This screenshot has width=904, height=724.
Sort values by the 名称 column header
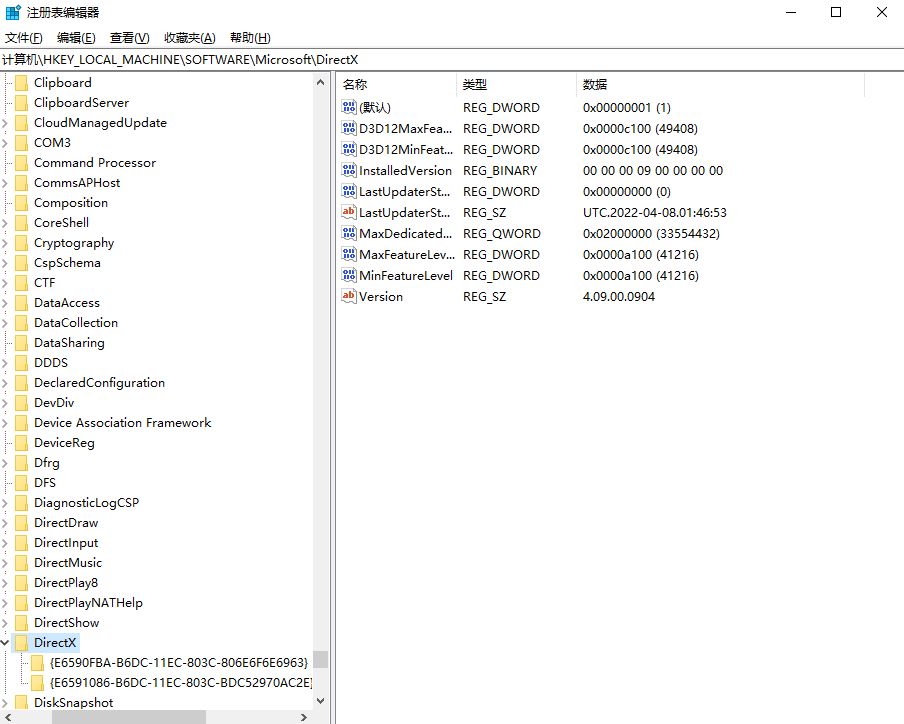[x=397, y=84]
